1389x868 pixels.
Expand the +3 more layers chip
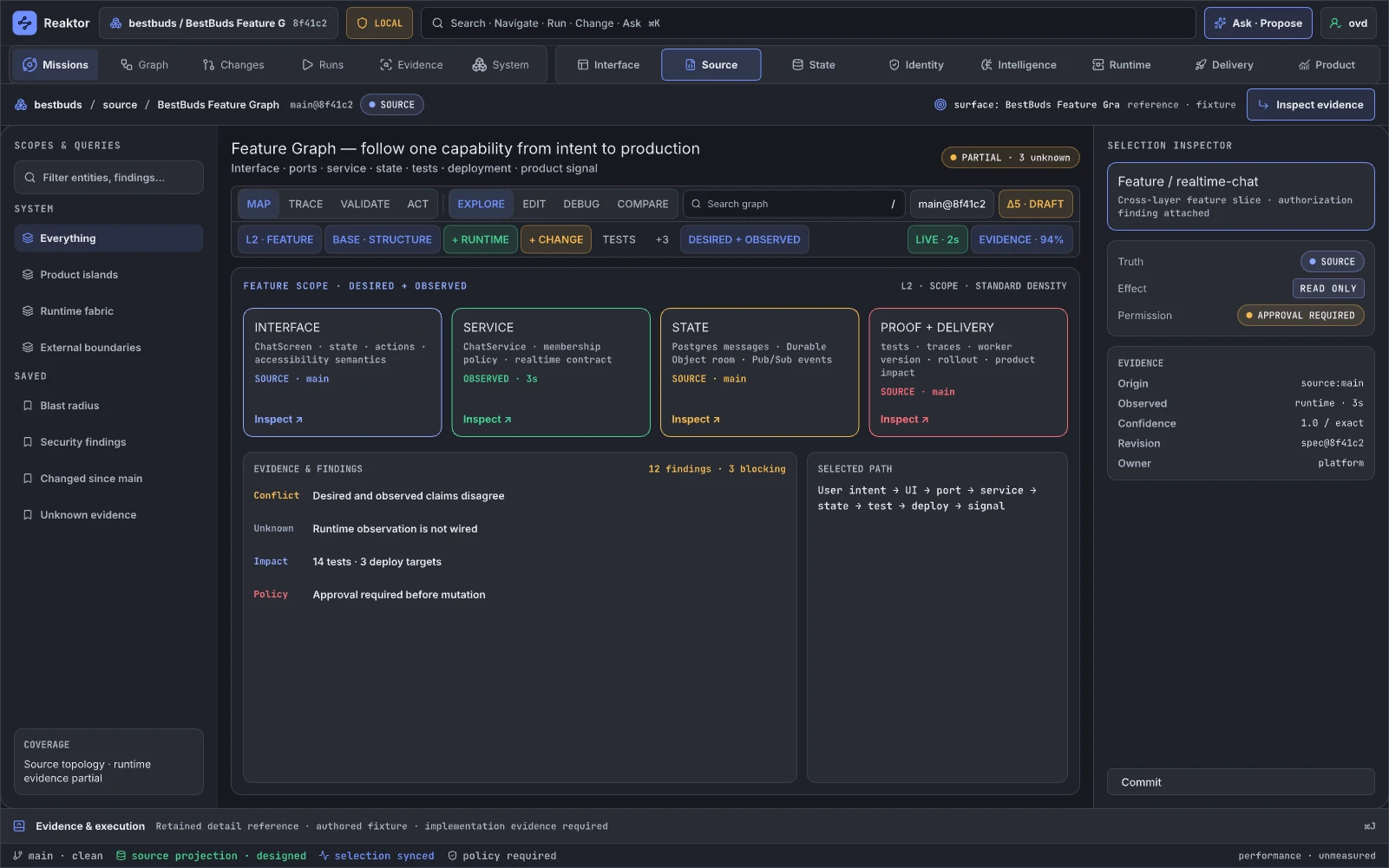coord(662,240)
